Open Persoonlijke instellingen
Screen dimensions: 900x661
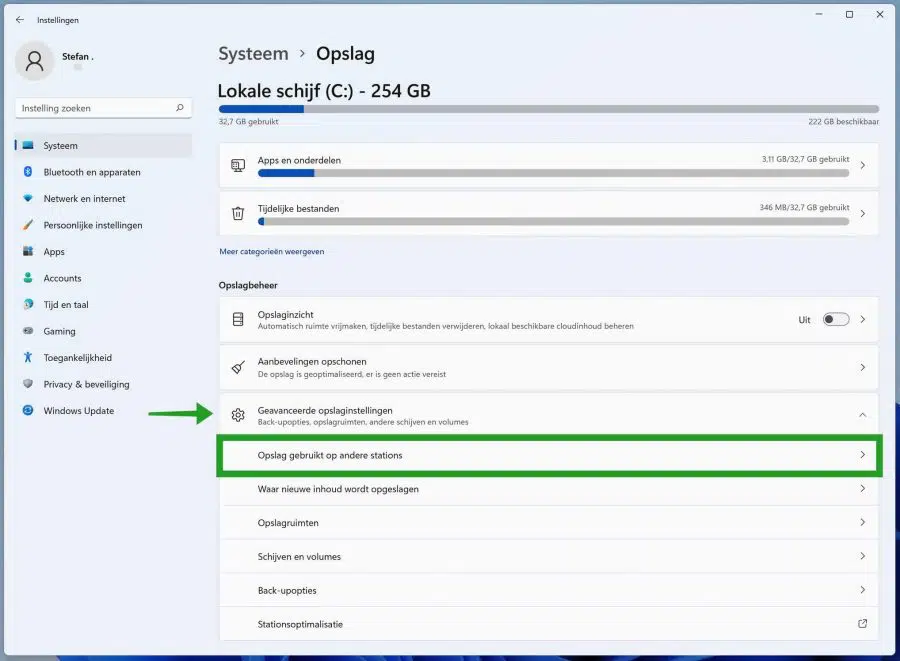click(103, 224)
